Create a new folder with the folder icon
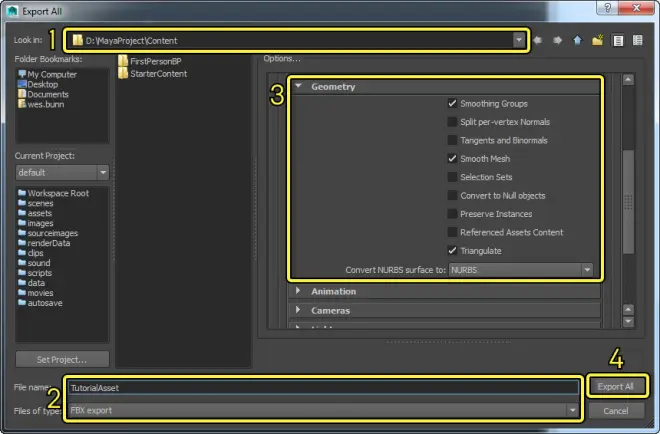This screenshot has width=660, height=434. click(598, 41)
